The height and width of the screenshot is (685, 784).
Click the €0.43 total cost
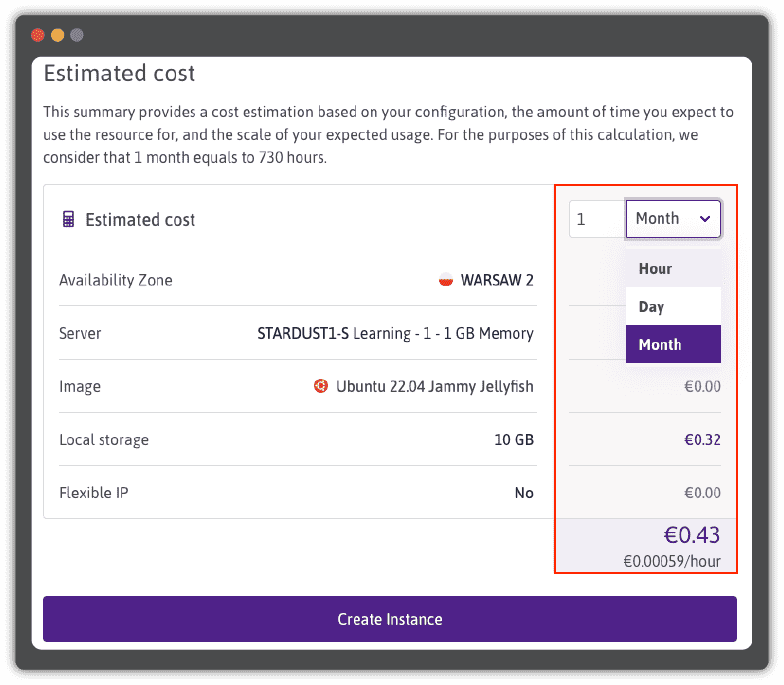click(x=692, y=535)
